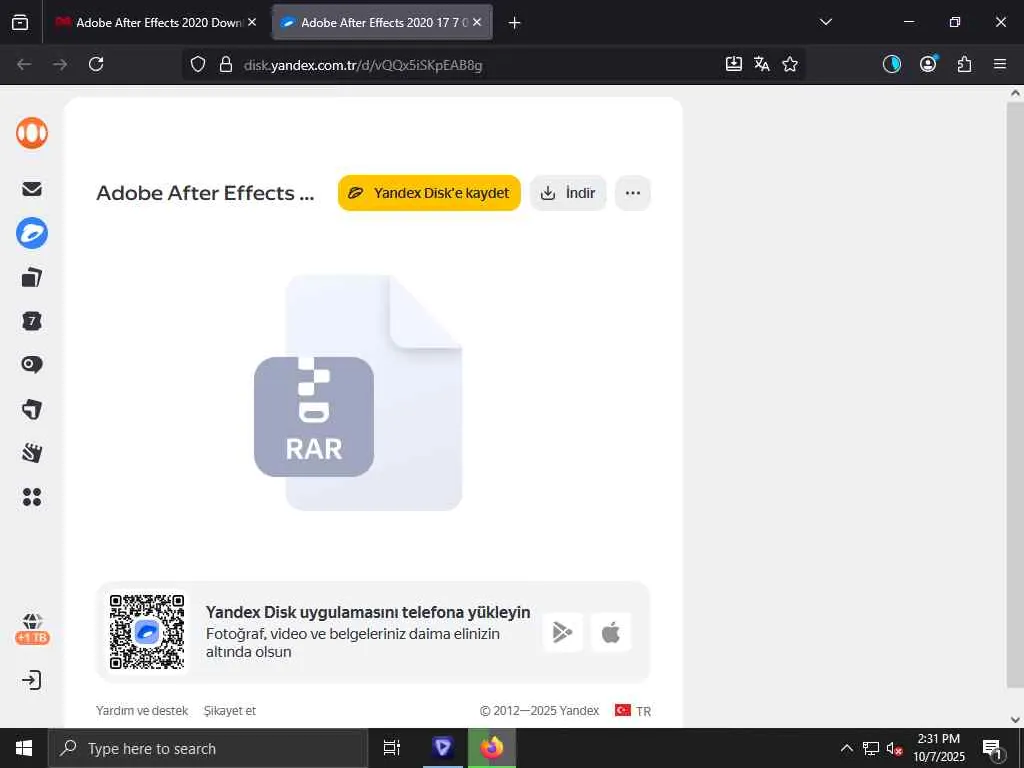Image resolution: width=1024 pixels, height=768 pixels.
Task: Open a new browser tab
Action: coord(515,23)
